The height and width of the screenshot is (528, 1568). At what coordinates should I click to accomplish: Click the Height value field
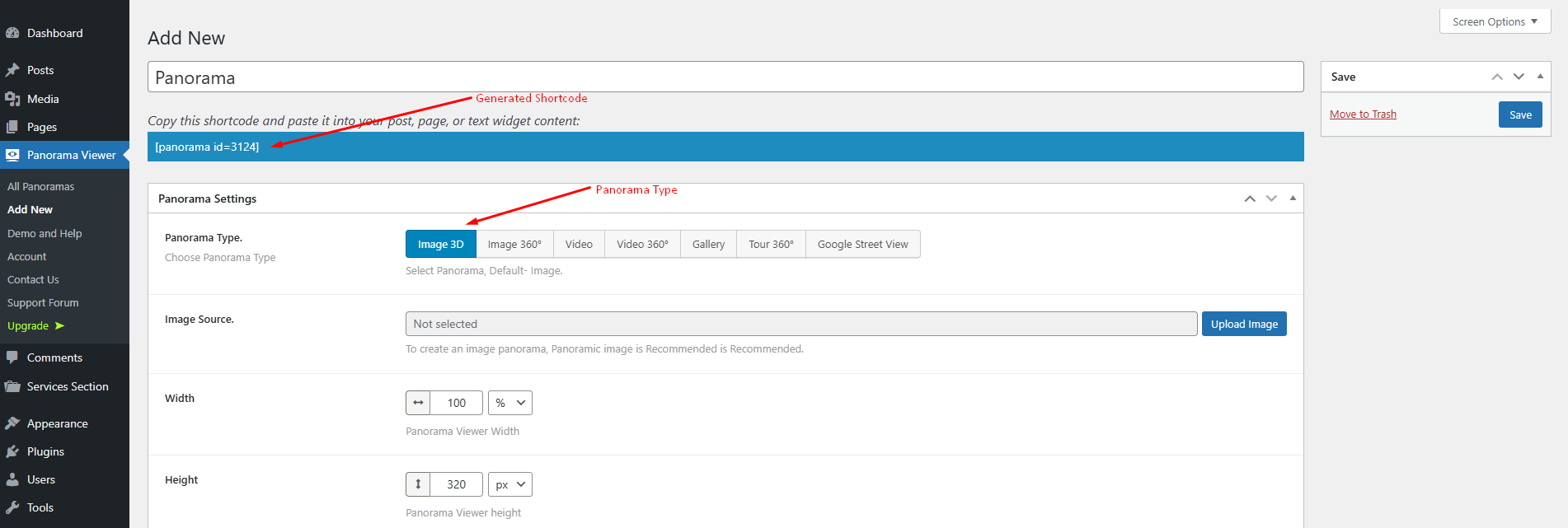[456, 484]
